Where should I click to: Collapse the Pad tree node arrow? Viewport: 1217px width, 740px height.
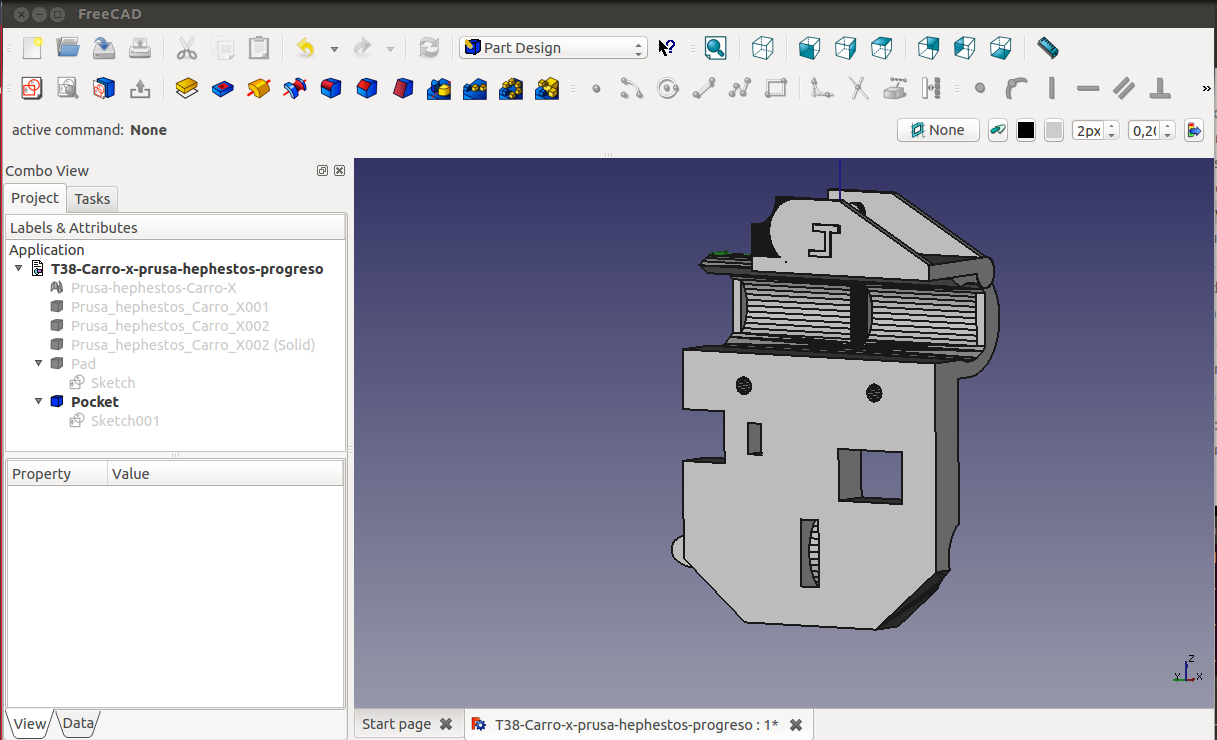click(x=39, y=364)
